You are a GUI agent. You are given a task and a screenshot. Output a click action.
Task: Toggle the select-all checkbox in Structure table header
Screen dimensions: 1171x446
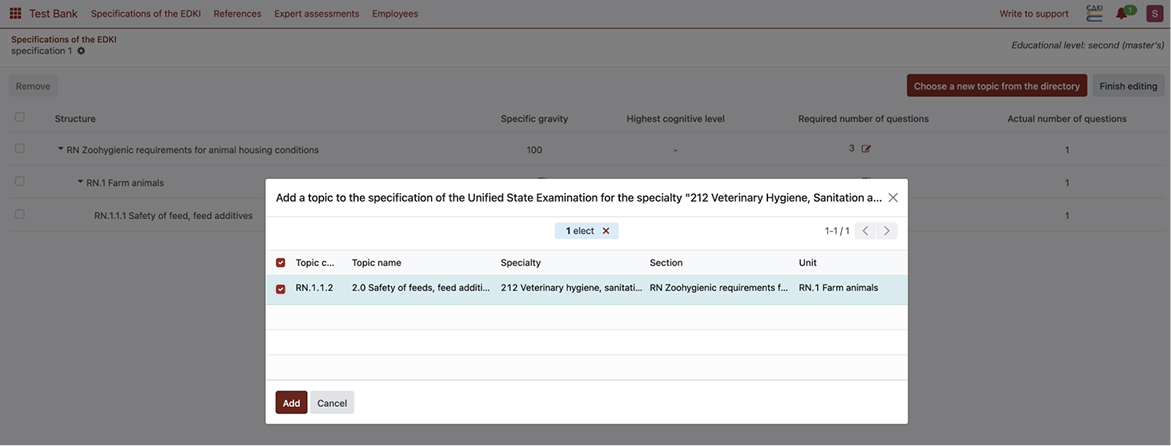pos(19,117)
